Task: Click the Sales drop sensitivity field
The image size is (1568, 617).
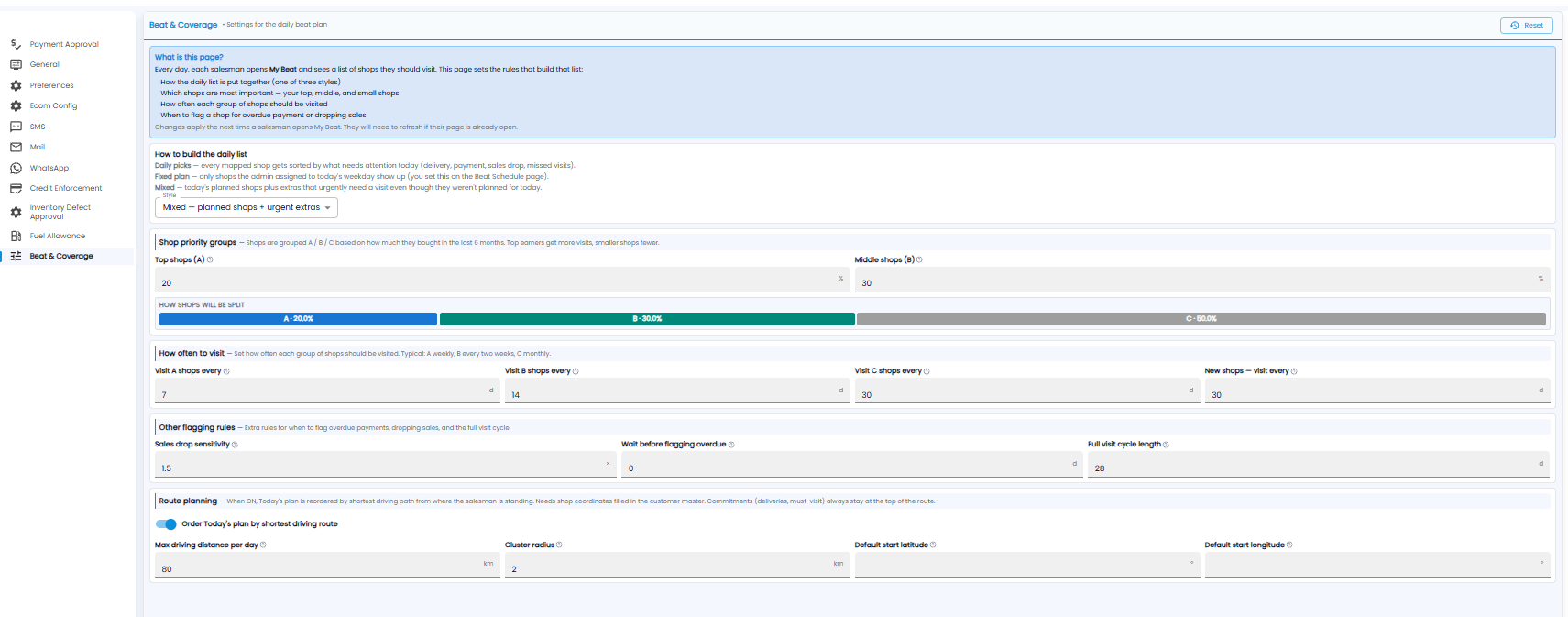Action: coord(386,465)
